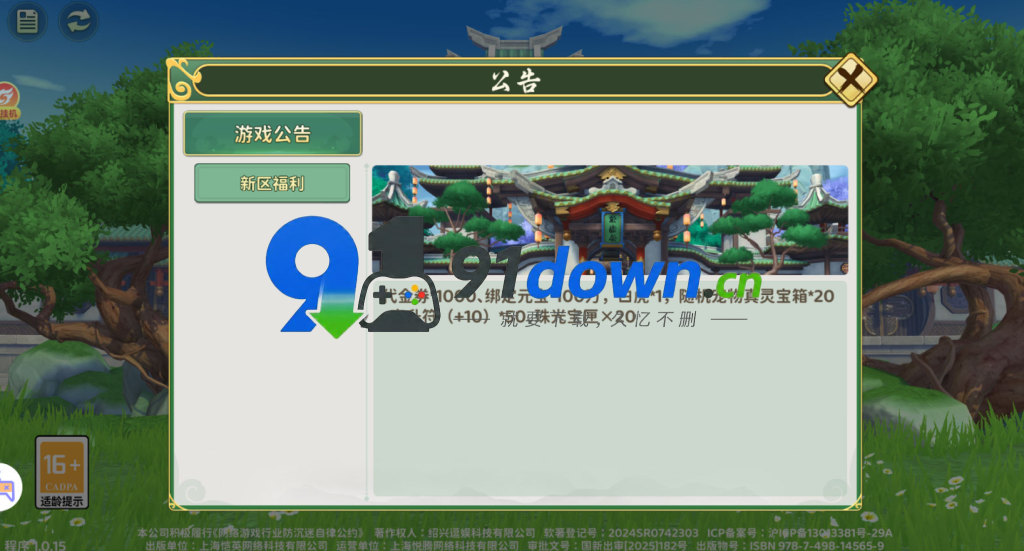Tap the 随机宠物真灵宝箱*20 announcement text
Image resolution: width=1024 pixels, height=551 pixels.
(x=756, y=296)
